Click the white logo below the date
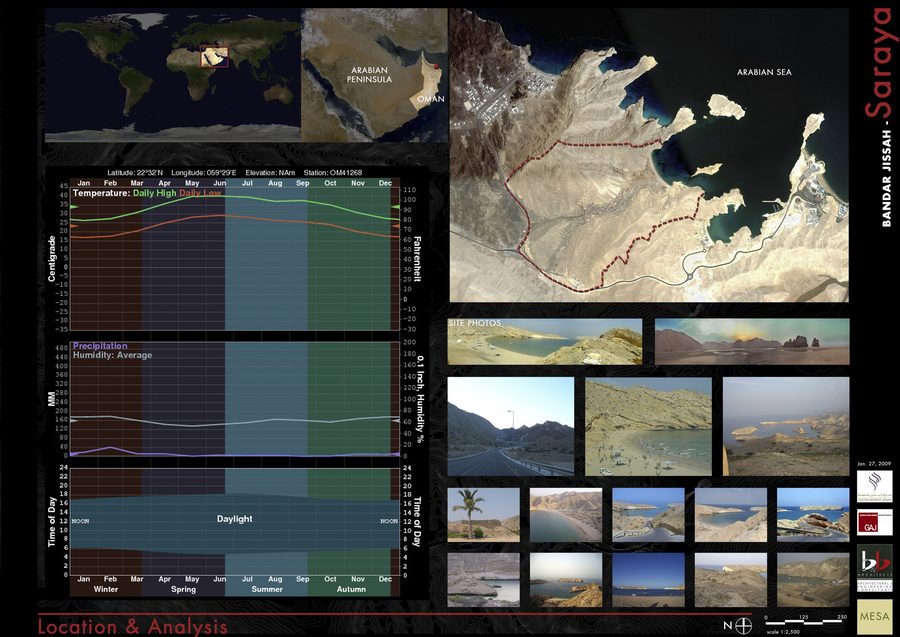This screenshot has width=900, height=637. coord(875,486)
